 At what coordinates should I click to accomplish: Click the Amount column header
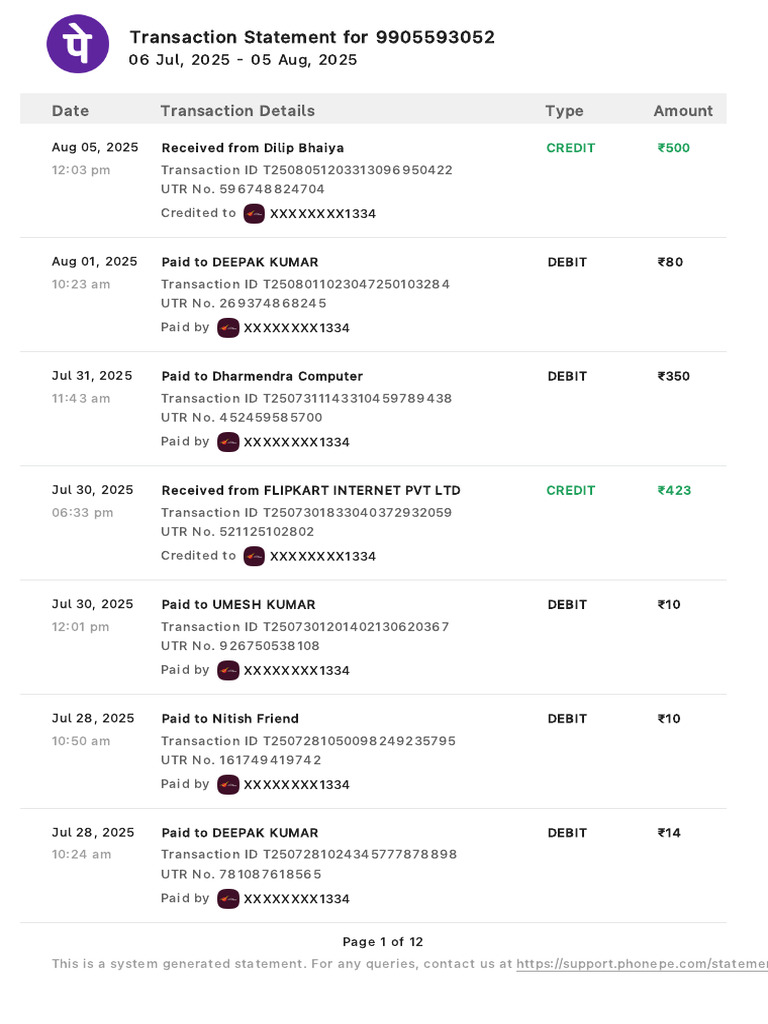pos(683,111)
